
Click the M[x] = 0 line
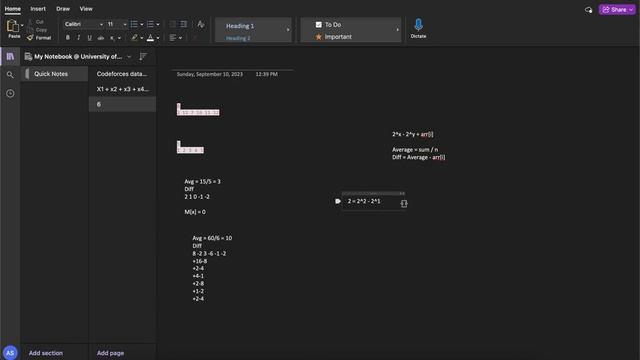[x=195, y=212]
